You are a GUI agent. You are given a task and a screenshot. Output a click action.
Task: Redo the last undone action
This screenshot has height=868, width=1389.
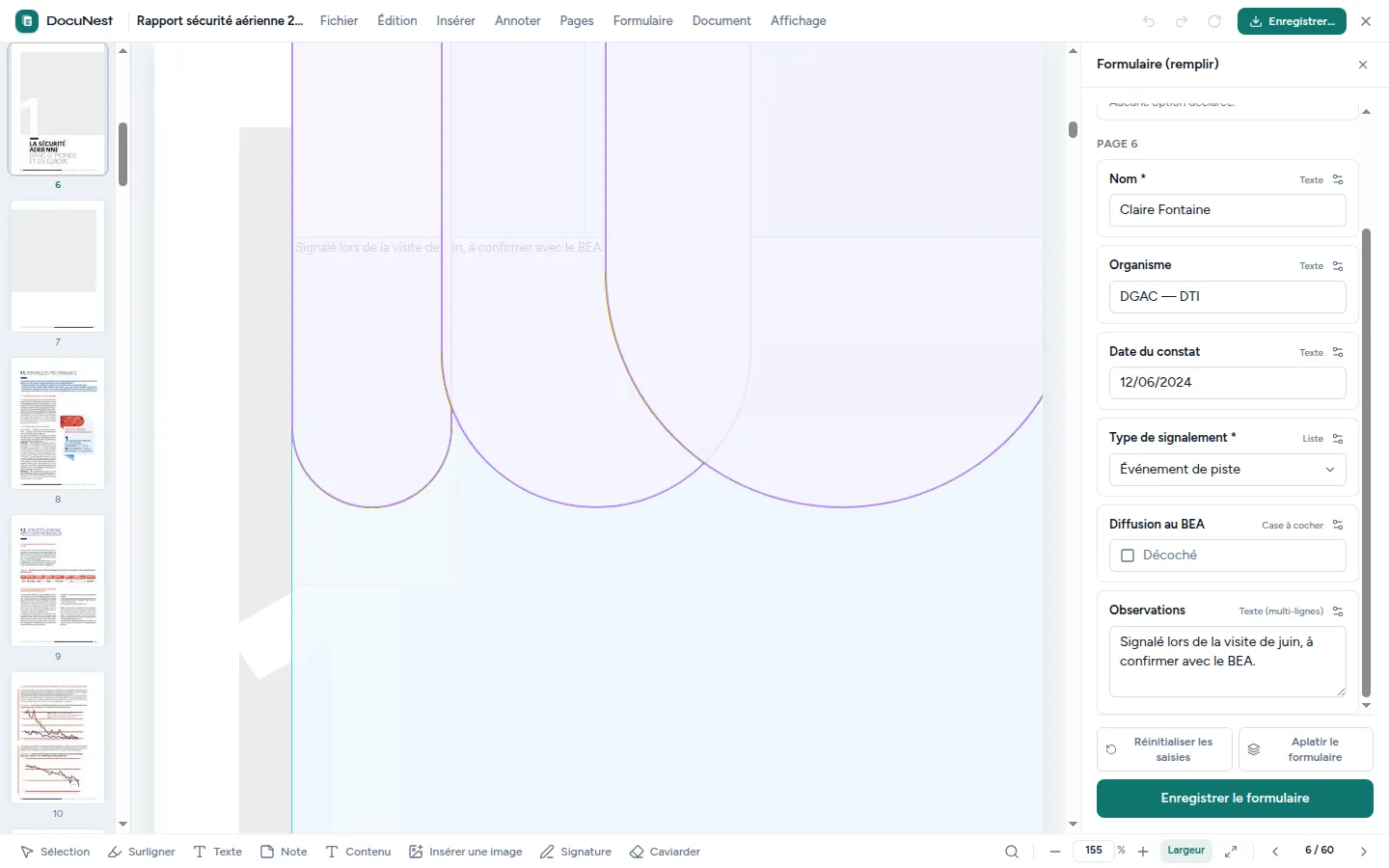pyautogui.click(x=1182, y=21)
